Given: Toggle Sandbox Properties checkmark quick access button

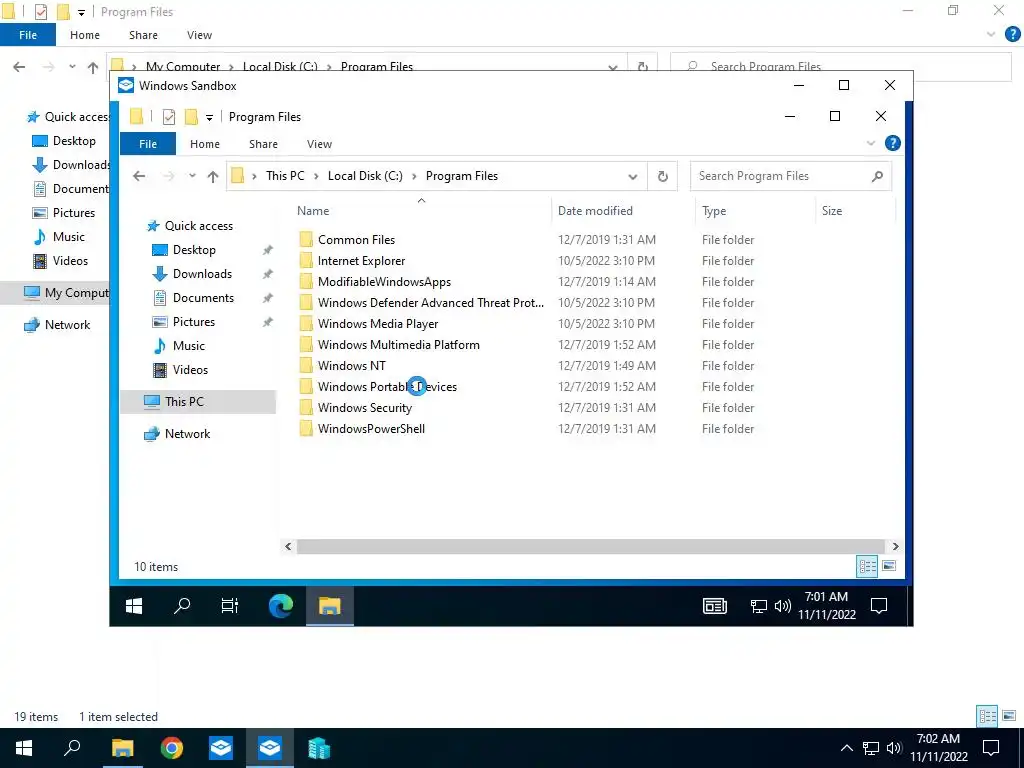Looking at the screenshot, I should (169, 117).
